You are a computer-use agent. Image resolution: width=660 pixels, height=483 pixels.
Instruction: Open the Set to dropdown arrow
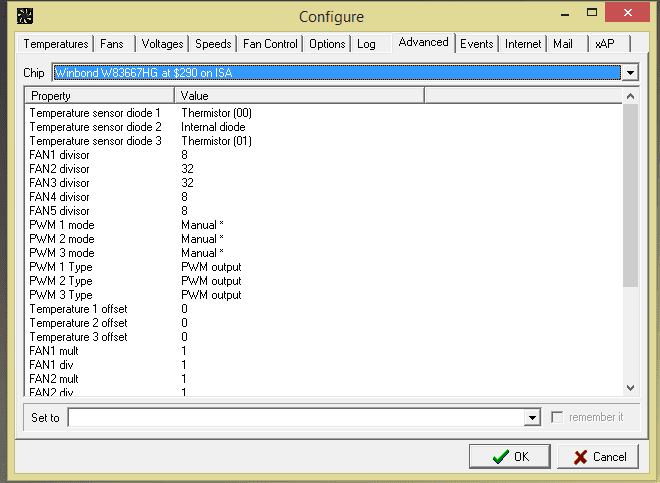point(532,418)
